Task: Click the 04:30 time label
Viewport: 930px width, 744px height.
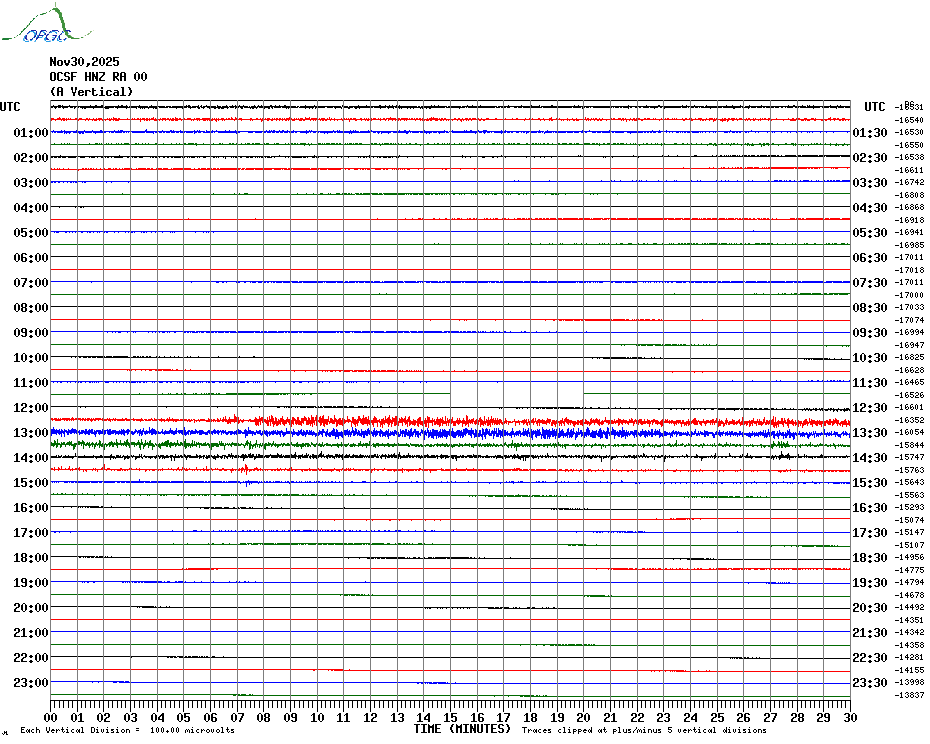Action: tap(870, 208)
